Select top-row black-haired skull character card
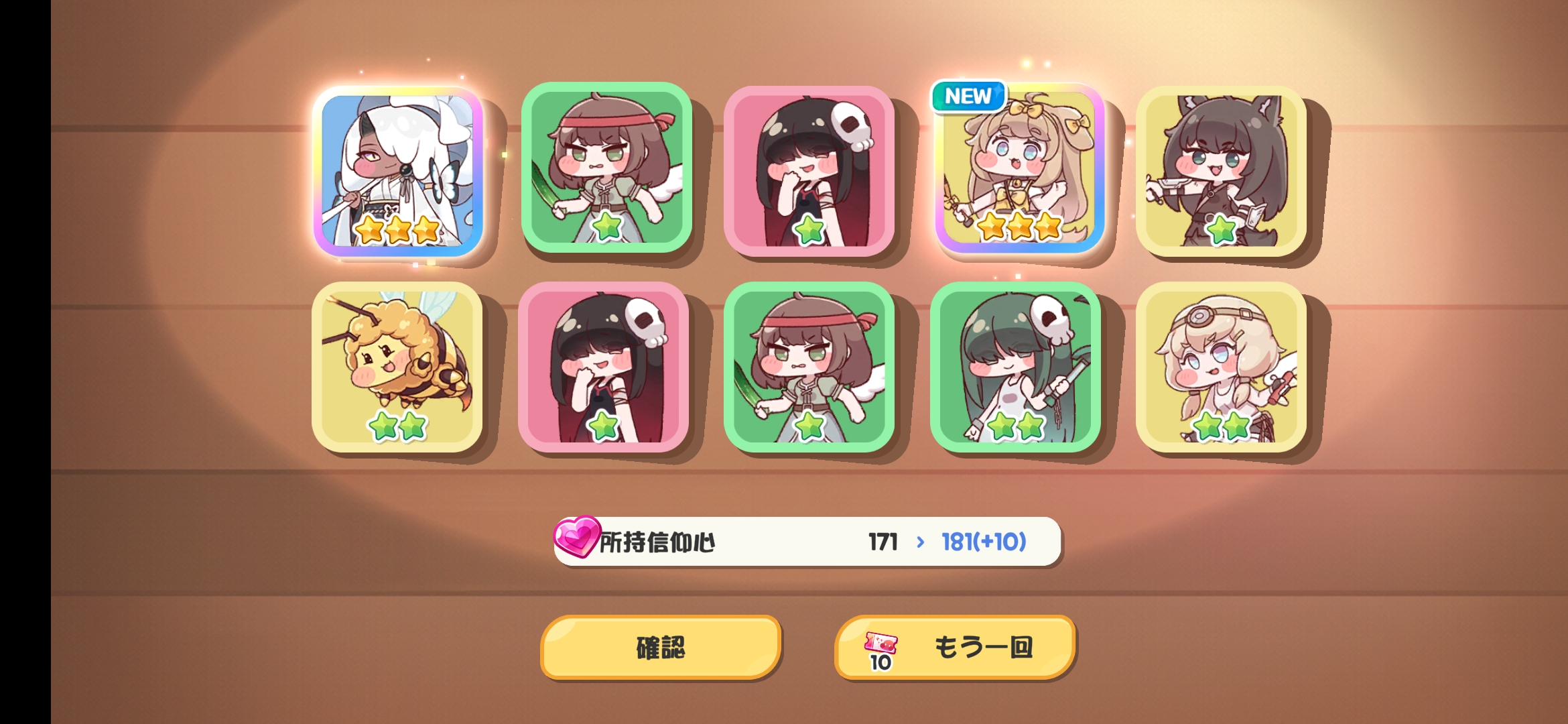This screenshot has height=724, width=1568. pyautogui.click(x=809, y=171)
